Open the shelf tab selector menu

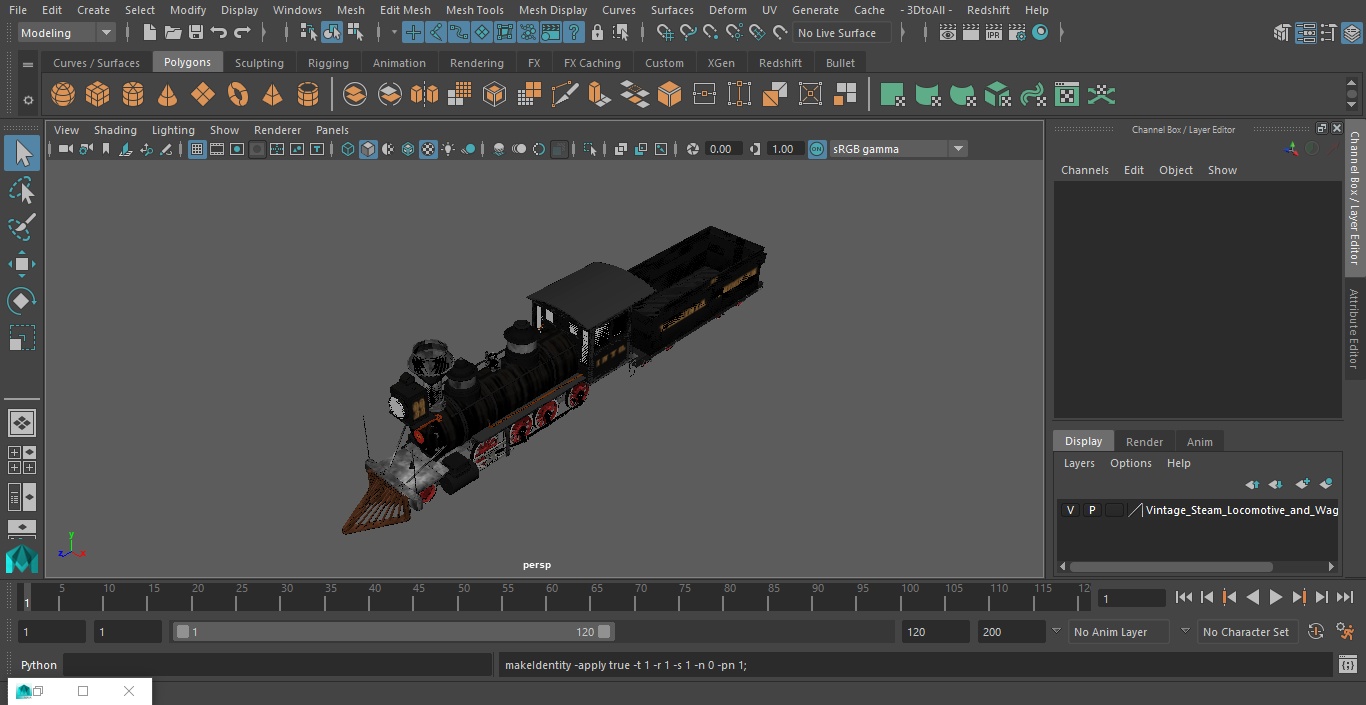(27, 64)
